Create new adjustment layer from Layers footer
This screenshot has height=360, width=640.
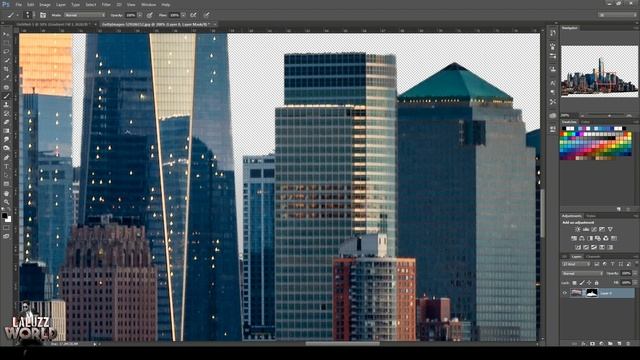(601, 343)
